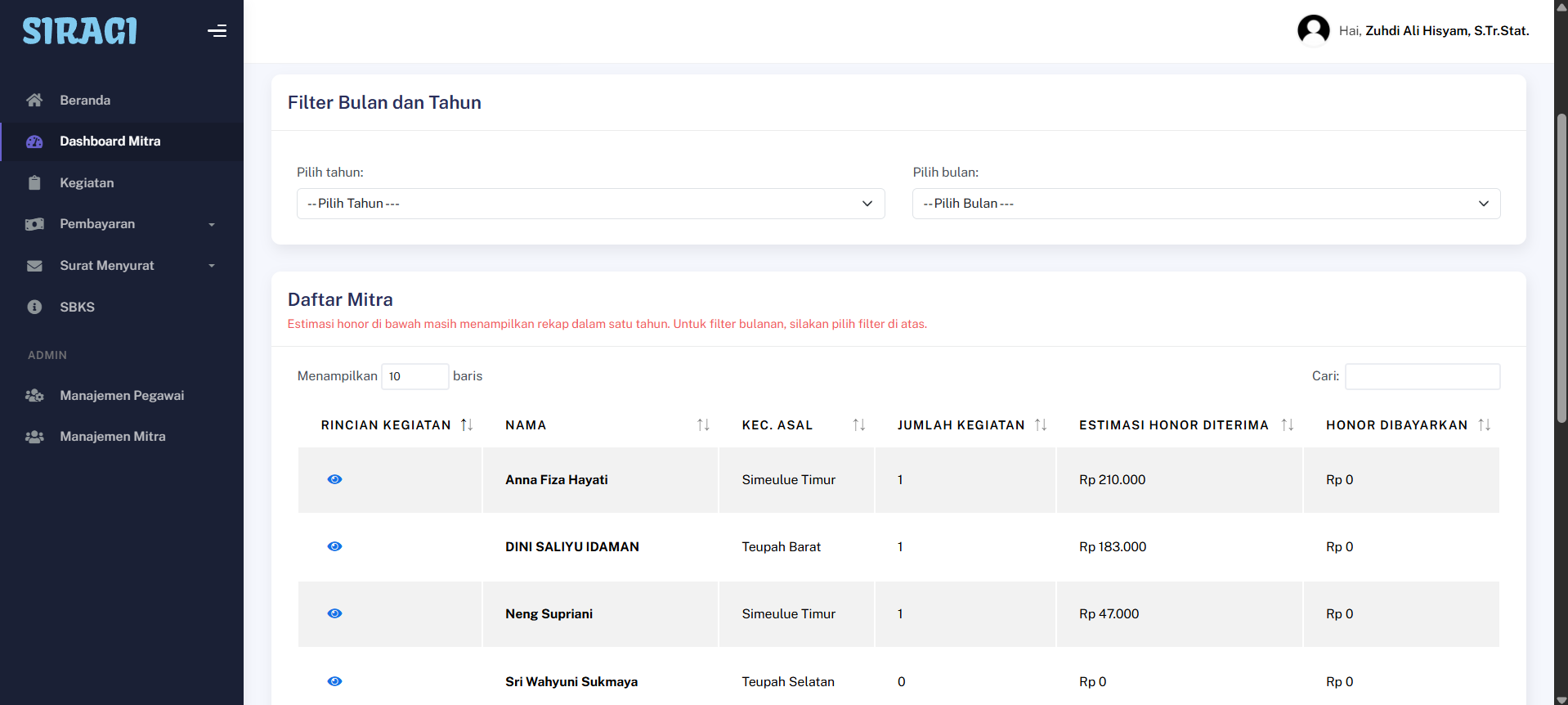Click user name Zuhdi Ali Hisyam

[1446, 31]
